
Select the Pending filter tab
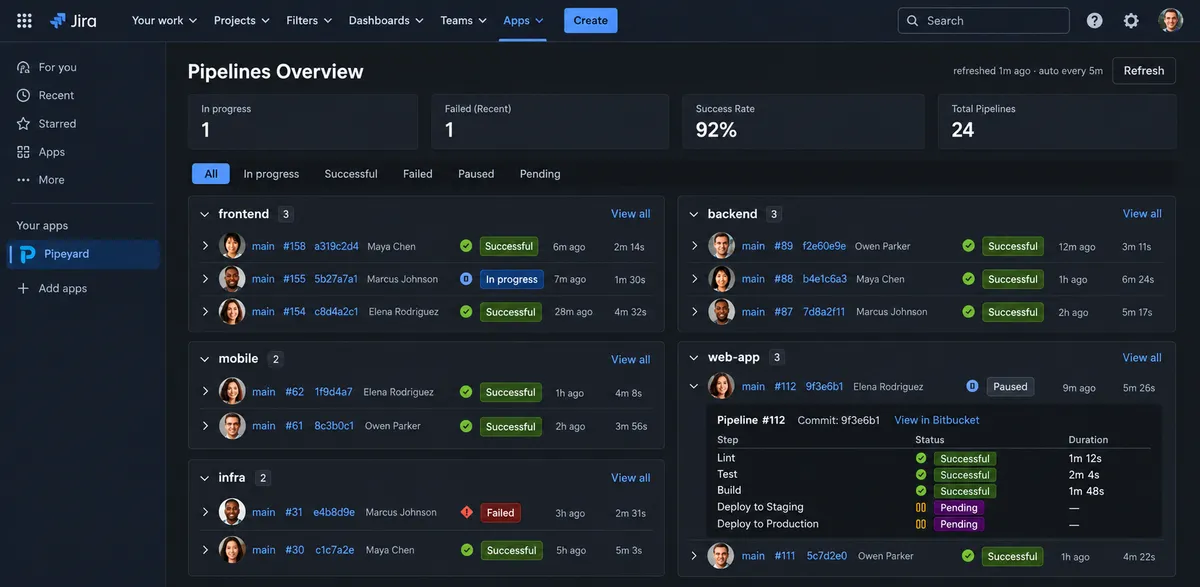[540, 174]
